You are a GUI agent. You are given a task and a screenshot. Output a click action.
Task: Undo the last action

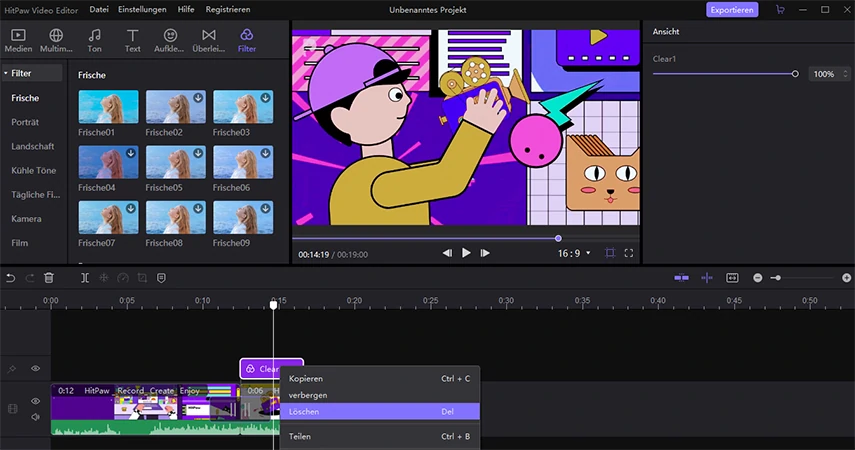[x=10, y=278]
